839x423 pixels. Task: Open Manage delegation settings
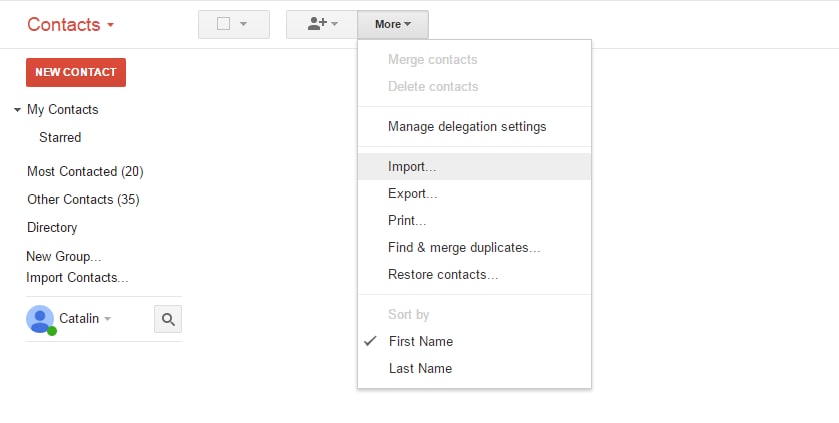pyautogui.click(x=467, y=127)
